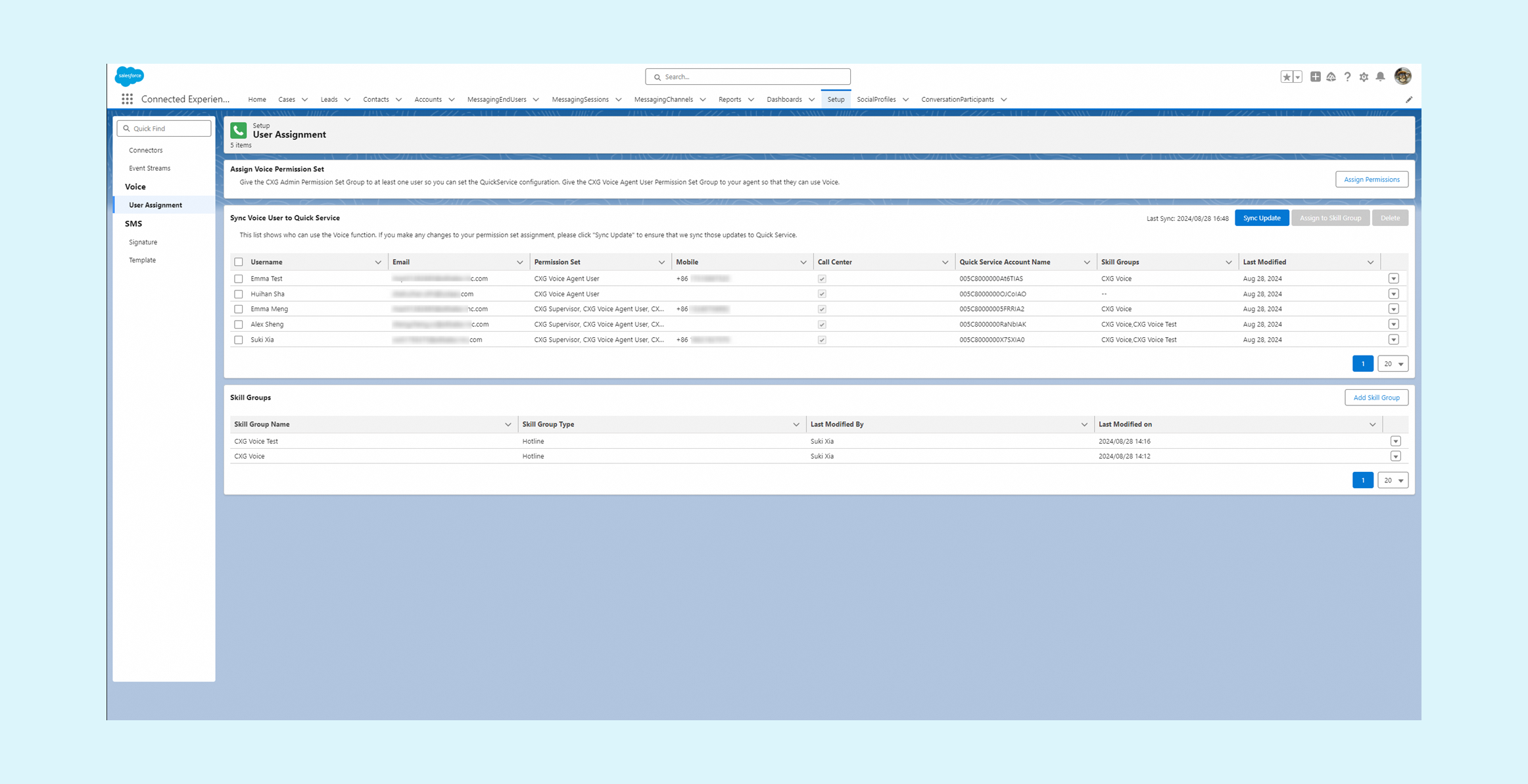
Task: Click the Assign Permissions button
Action: pyautogui.click(x=1372, y=179)
